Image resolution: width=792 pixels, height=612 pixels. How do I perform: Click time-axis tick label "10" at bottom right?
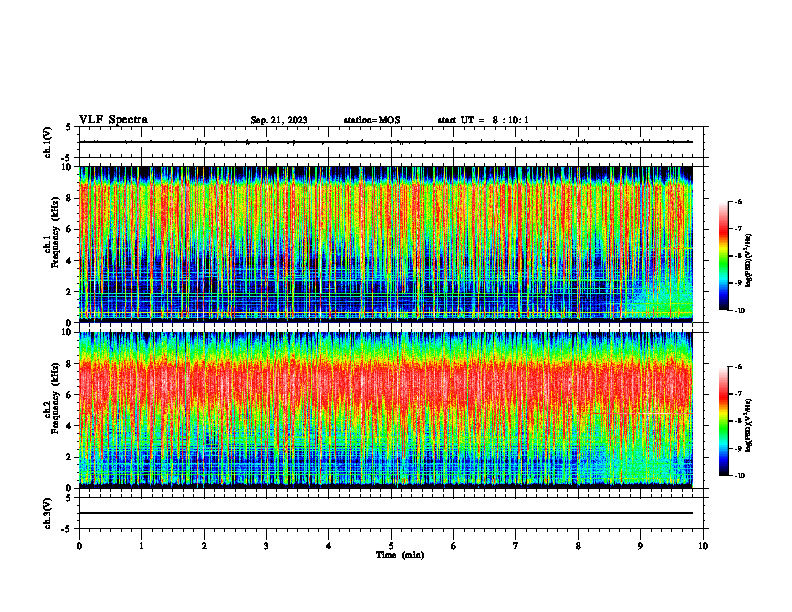(703, 546)
